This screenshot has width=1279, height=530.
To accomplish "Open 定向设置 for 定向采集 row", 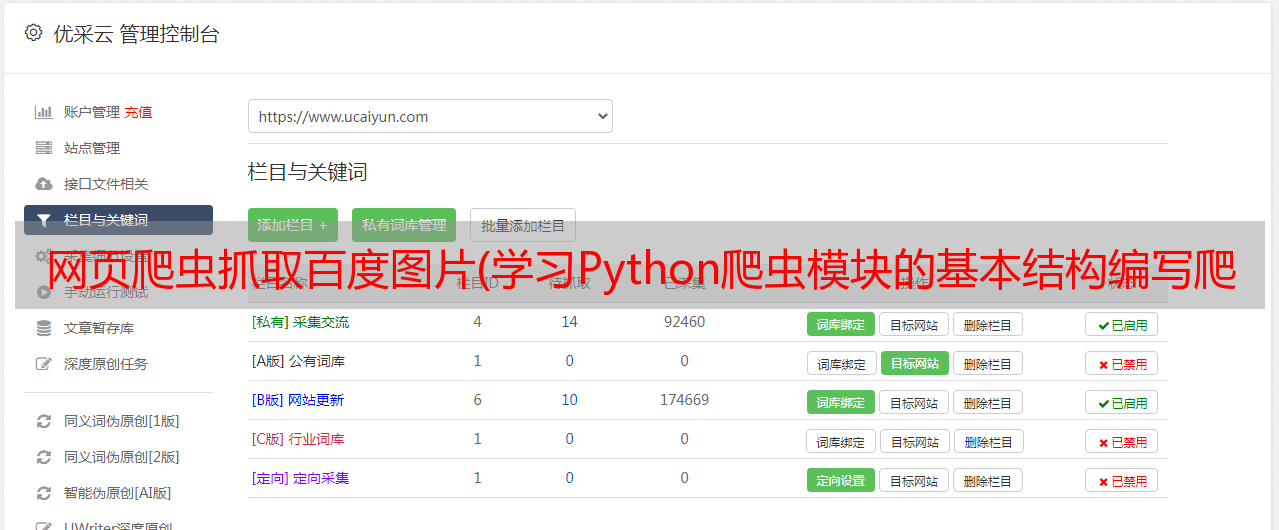I will (841, 480).
